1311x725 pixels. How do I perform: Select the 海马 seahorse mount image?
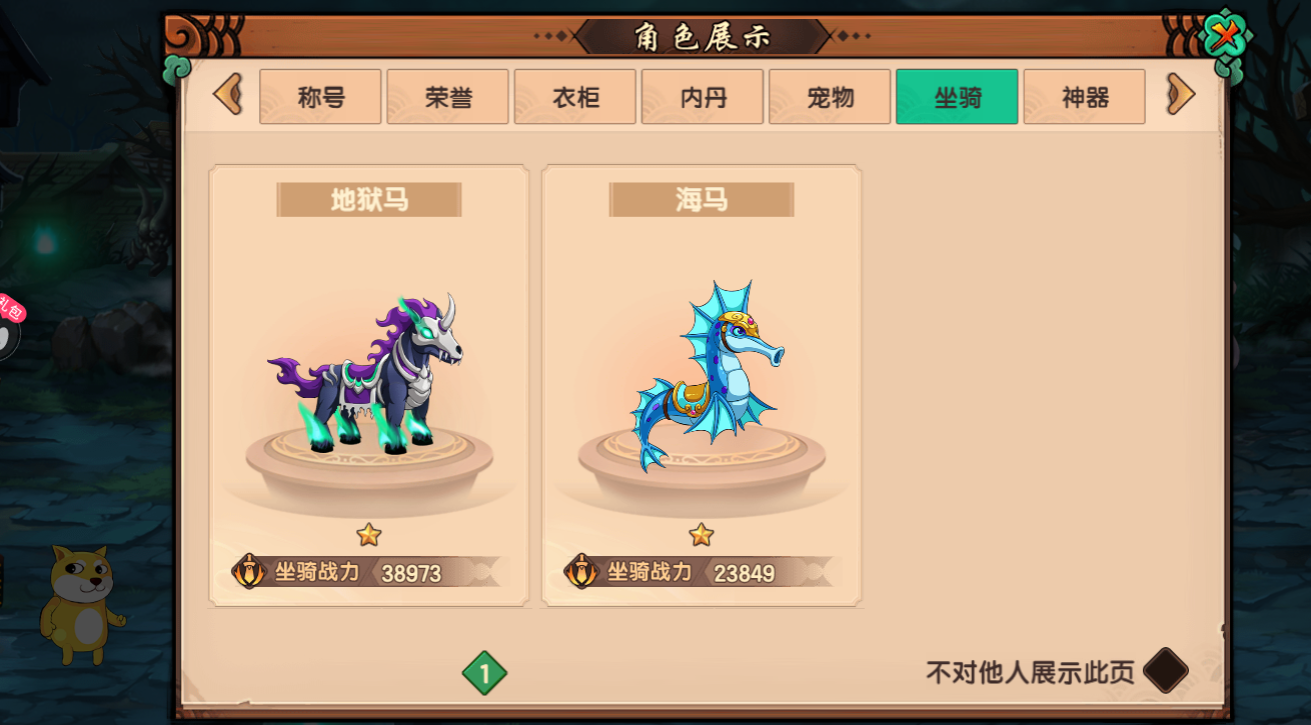click(704, 376)
